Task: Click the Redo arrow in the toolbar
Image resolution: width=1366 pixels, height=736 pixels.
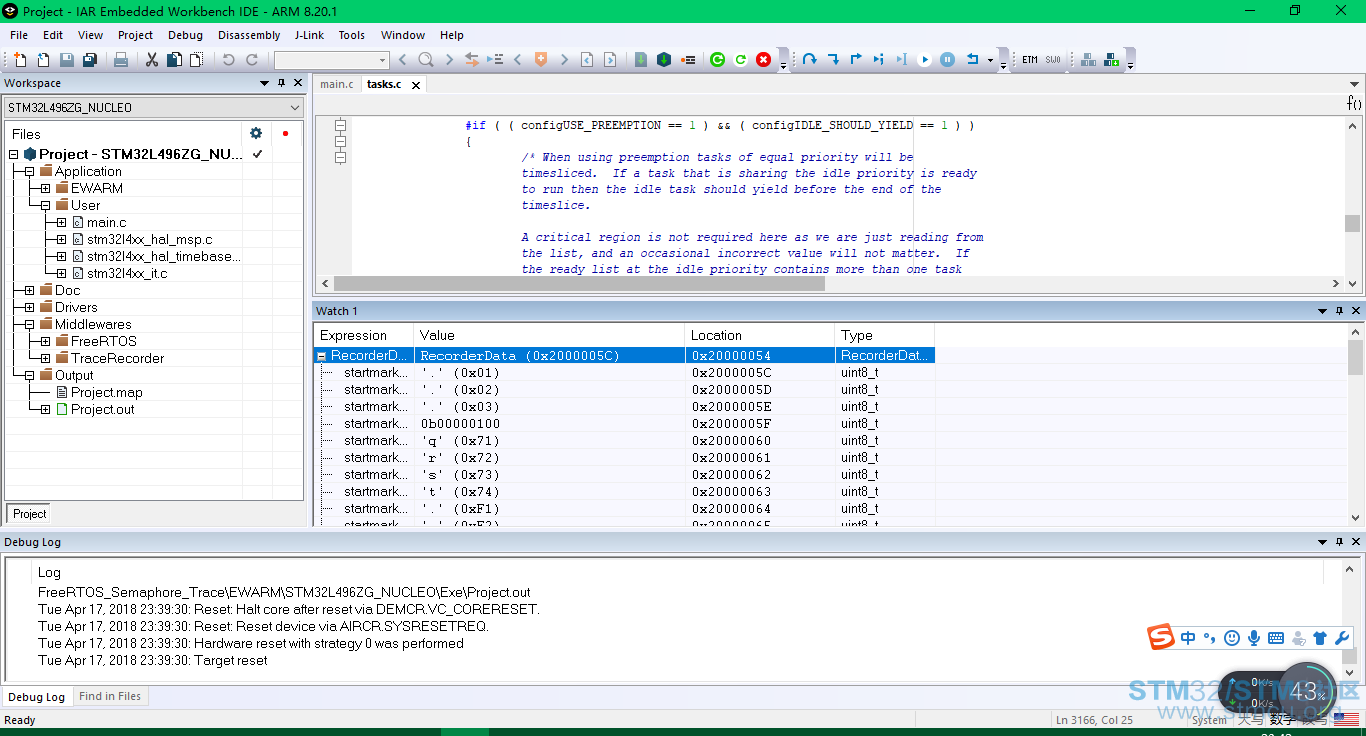Action: pyautogui.click(x=252, y=60)
